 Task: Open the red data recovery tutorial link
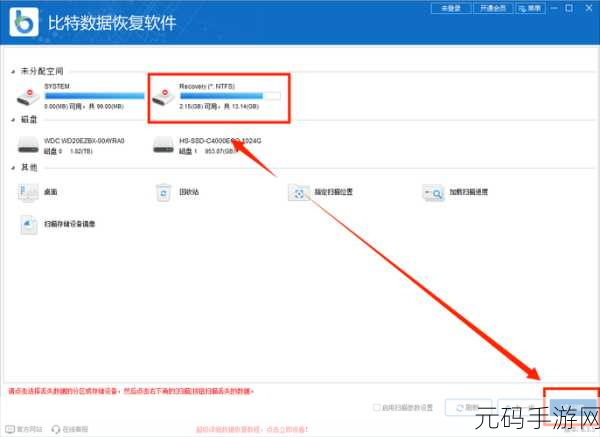(x=252, y=430)
